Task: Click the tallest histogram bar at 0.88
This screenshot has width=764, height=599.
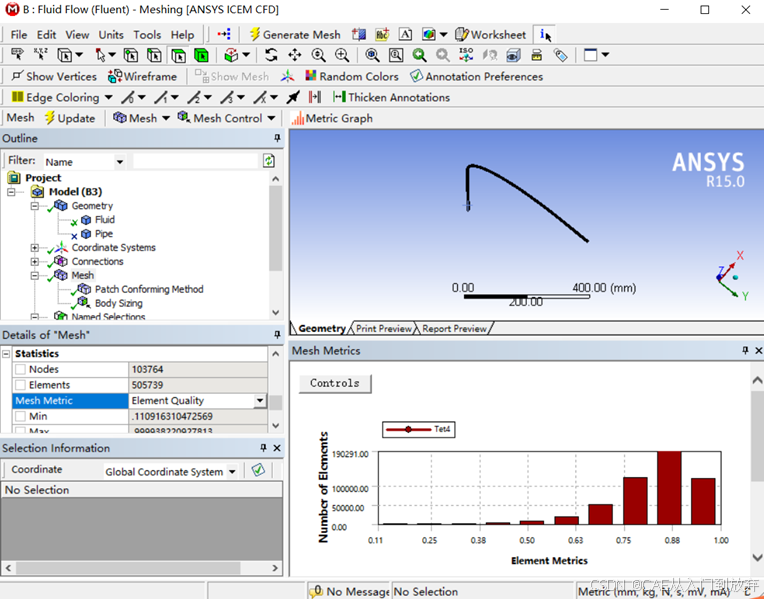Action: [x=669, y=488]
